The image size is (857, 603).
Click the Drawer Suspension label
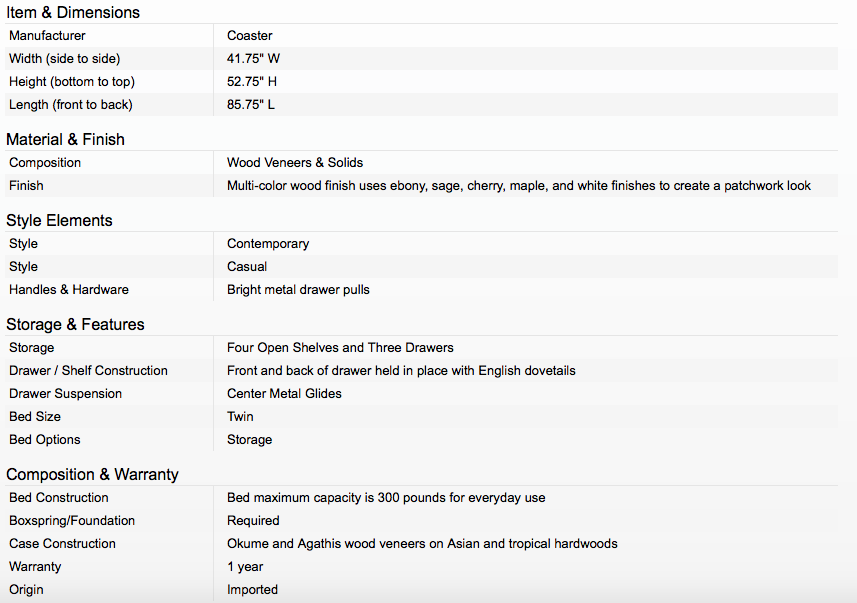(x=66, y=394)
